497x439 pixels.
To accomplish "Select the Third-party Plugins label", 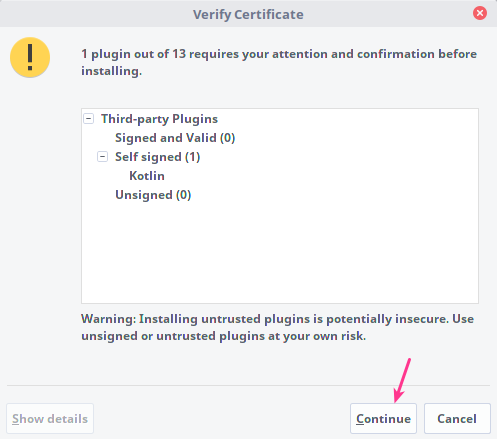I will point(159,119).
